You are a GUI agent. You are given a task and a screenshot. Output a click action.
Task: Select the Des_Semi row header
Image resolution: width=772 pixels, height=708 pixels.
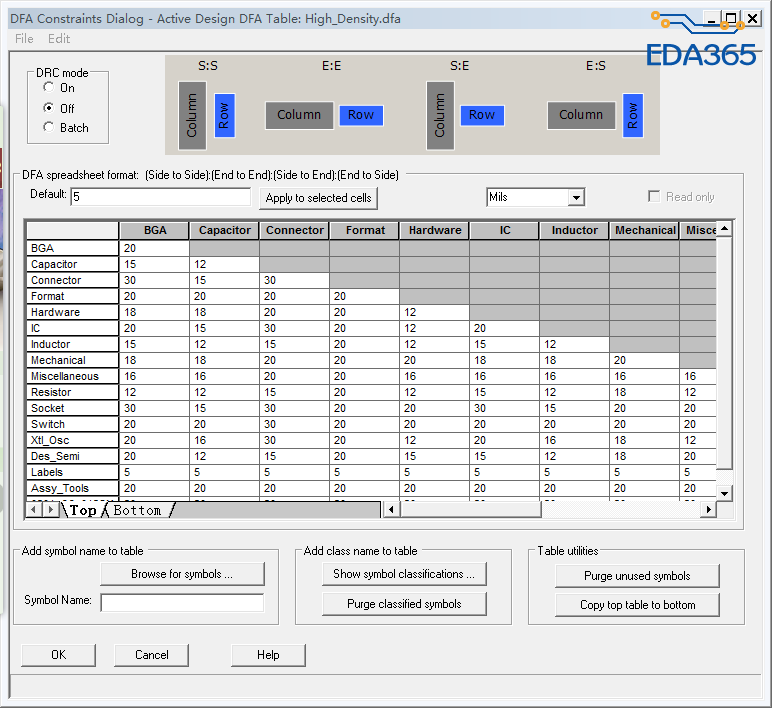click(72, 456)
